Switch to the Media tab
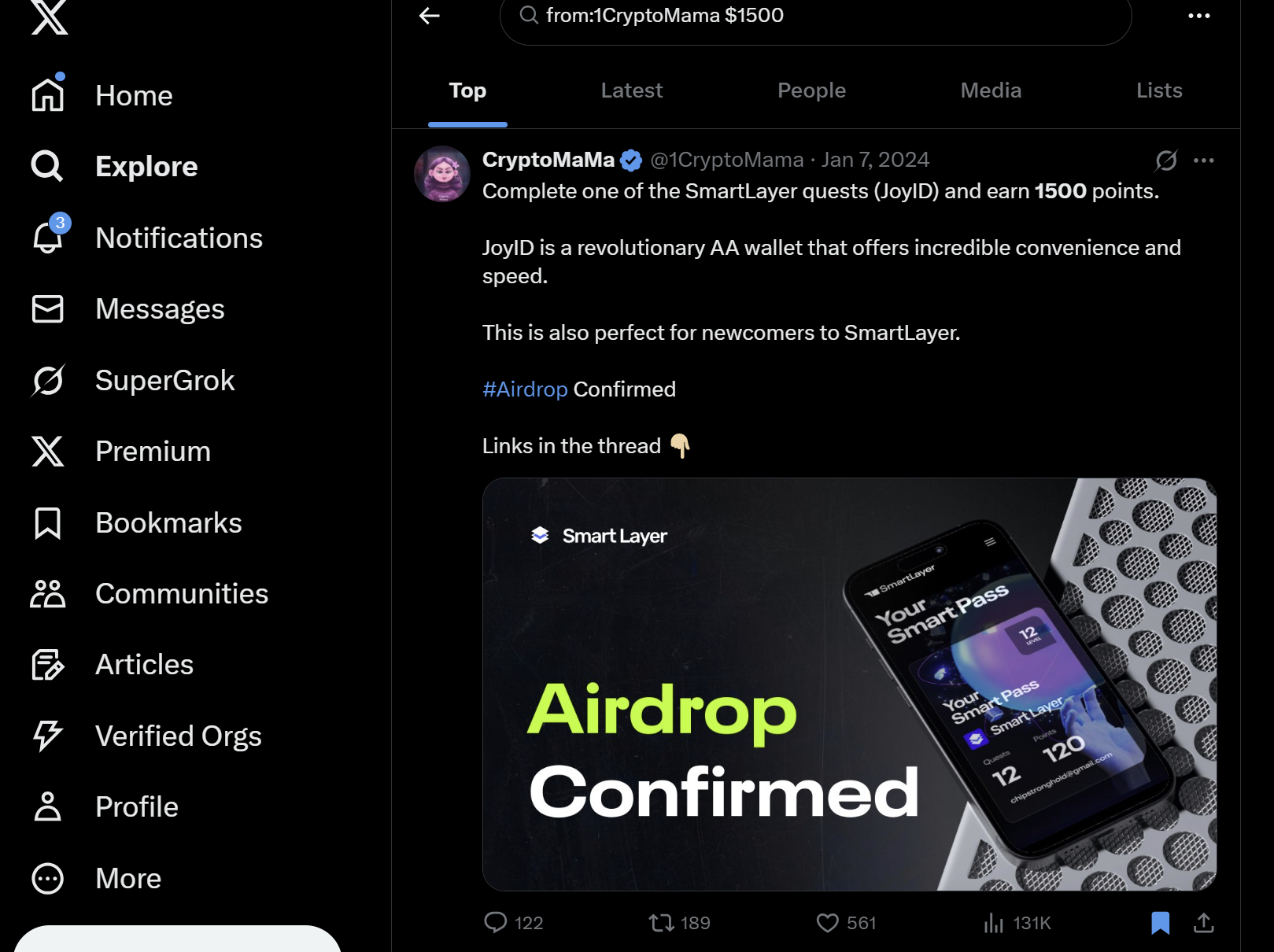 tap(991, 90)
